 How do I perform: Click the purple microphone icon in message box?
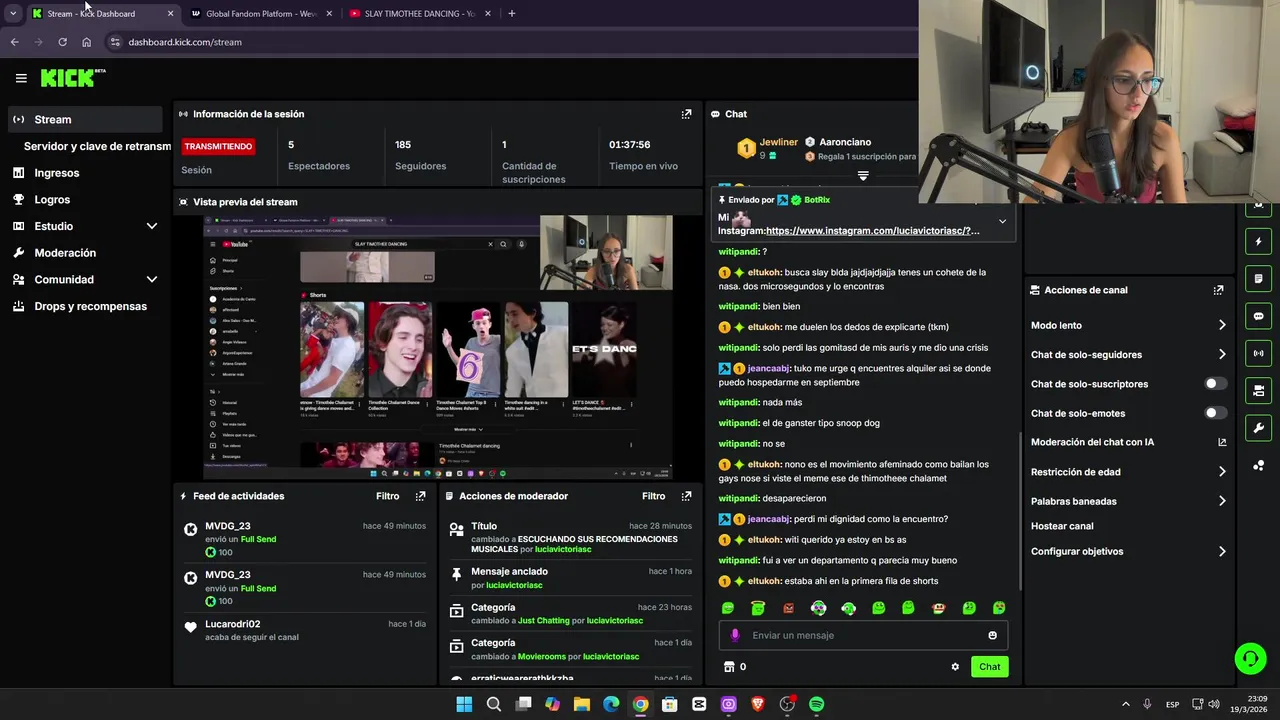(735, 635)
